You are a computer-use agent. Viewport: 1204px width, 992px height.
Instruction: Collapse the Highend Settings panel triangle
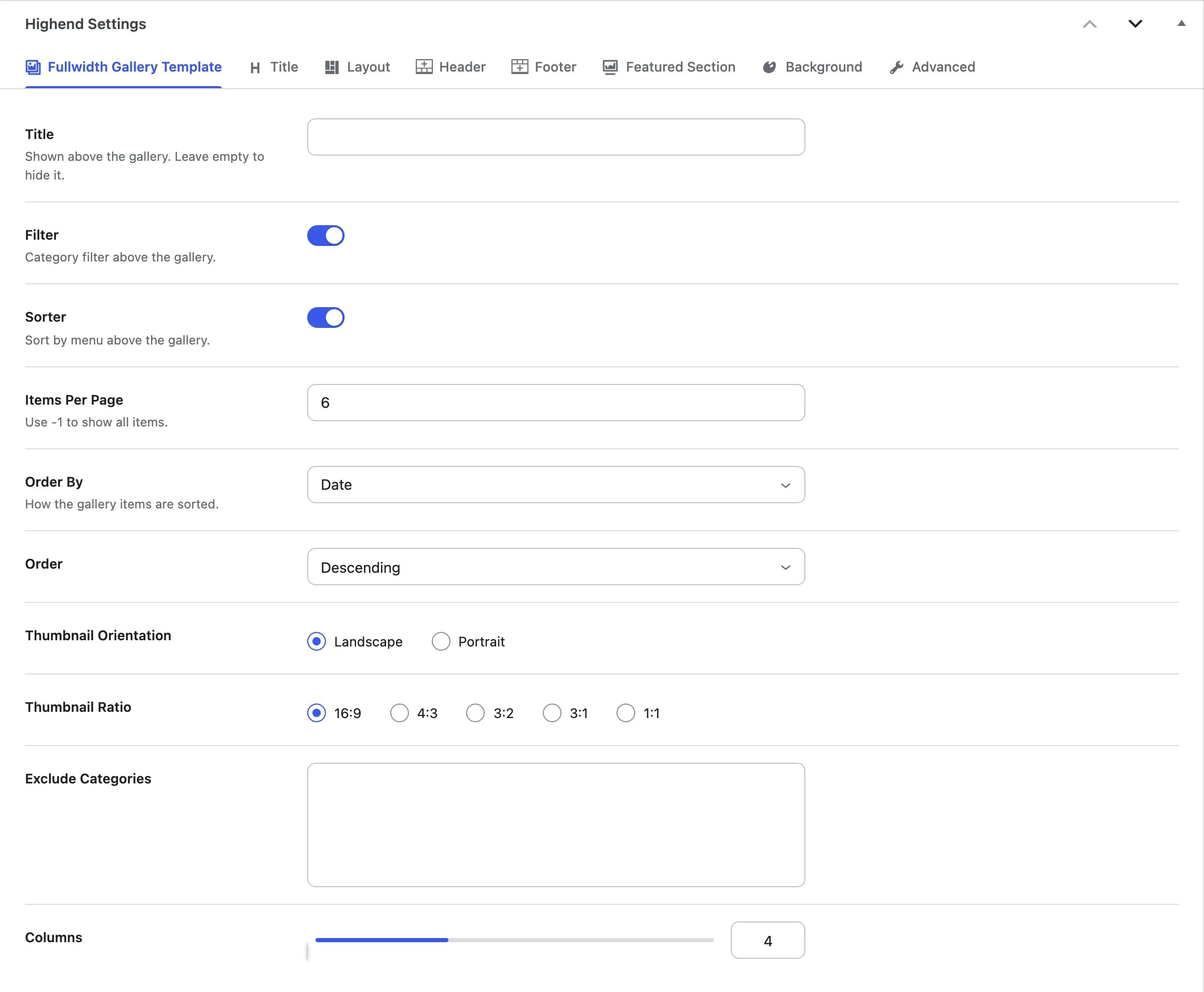(1181, 23)
